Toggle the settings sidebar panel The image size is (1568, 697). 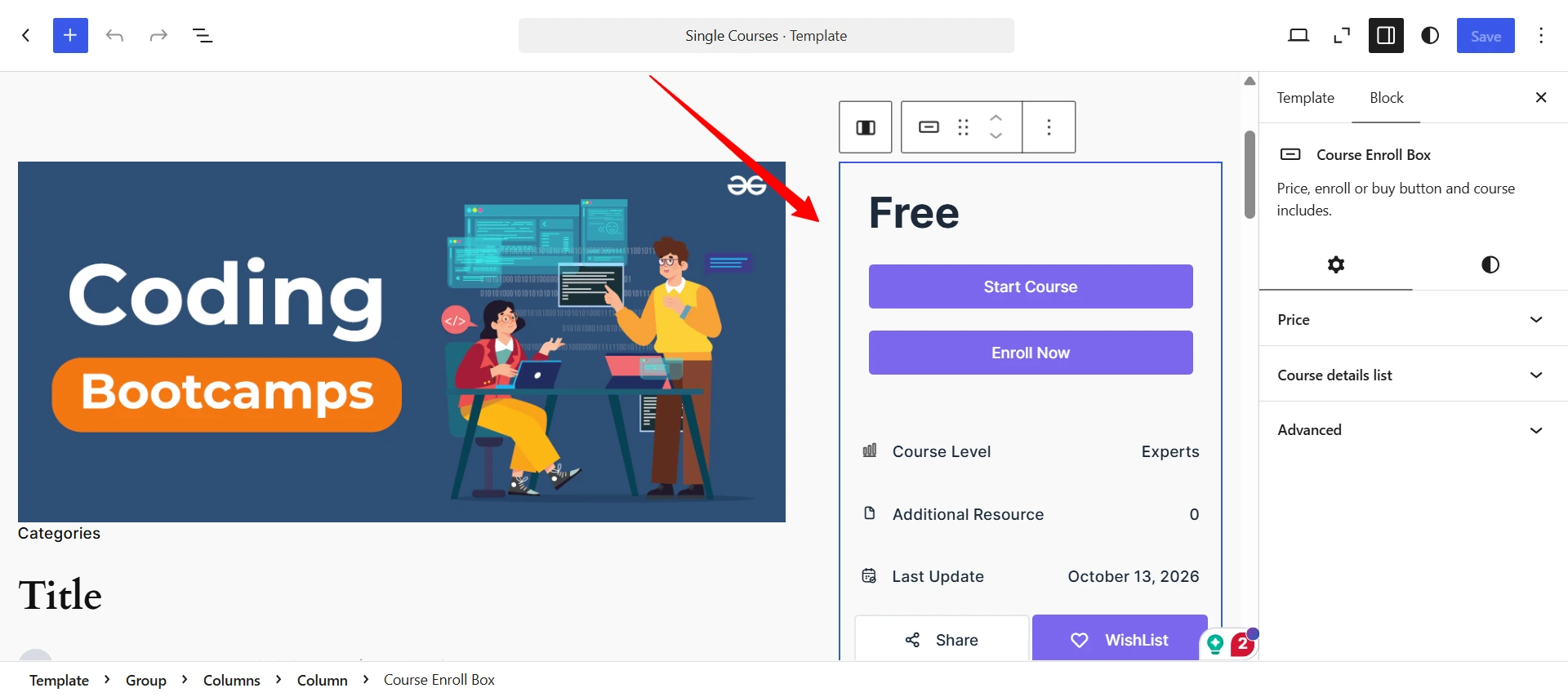pos(1386,35)
